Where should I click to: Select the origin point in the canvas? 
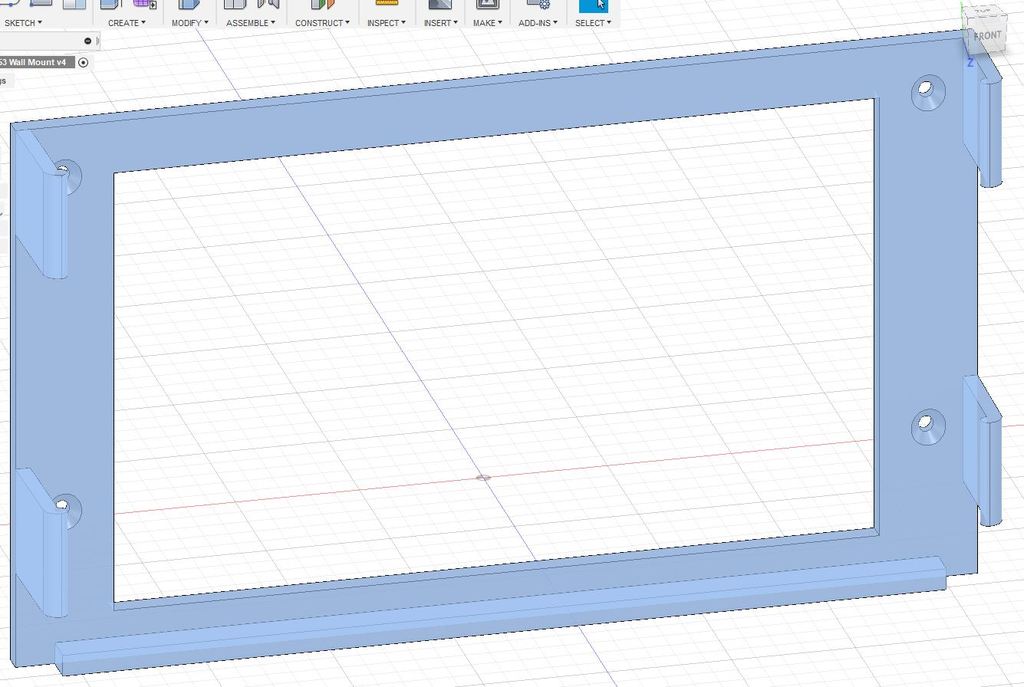pyautogui.click(x=483, y=477)
